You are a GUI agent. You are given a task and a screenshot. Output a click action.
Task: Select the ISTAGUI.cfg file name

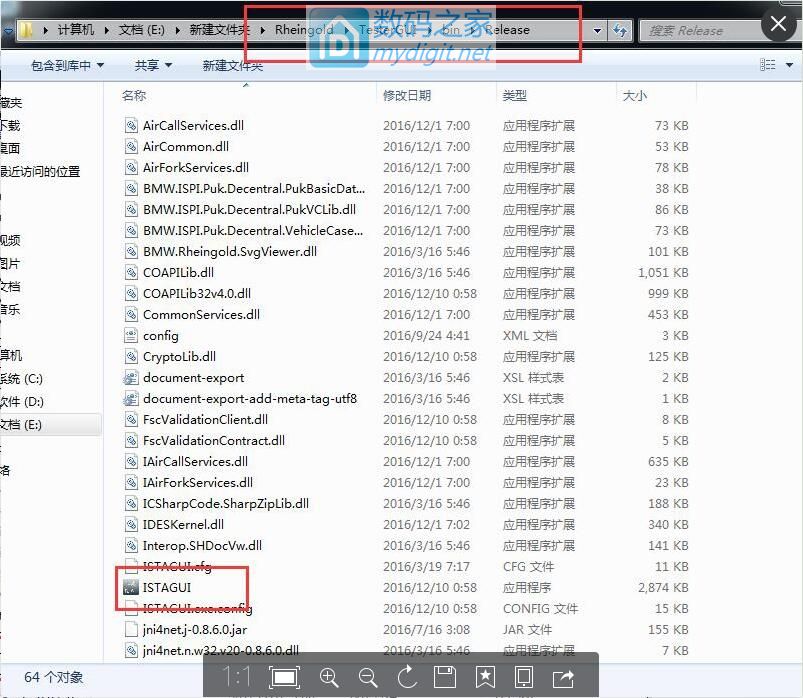tap(177, 566)
